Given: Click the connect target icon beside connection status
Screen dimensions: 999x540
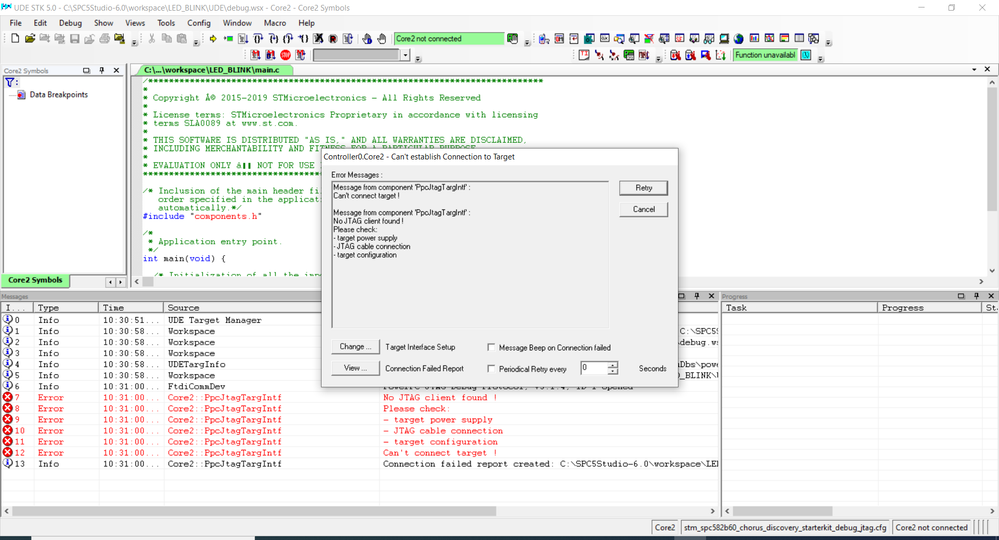Looking at the screenshot, I should 513,39.
